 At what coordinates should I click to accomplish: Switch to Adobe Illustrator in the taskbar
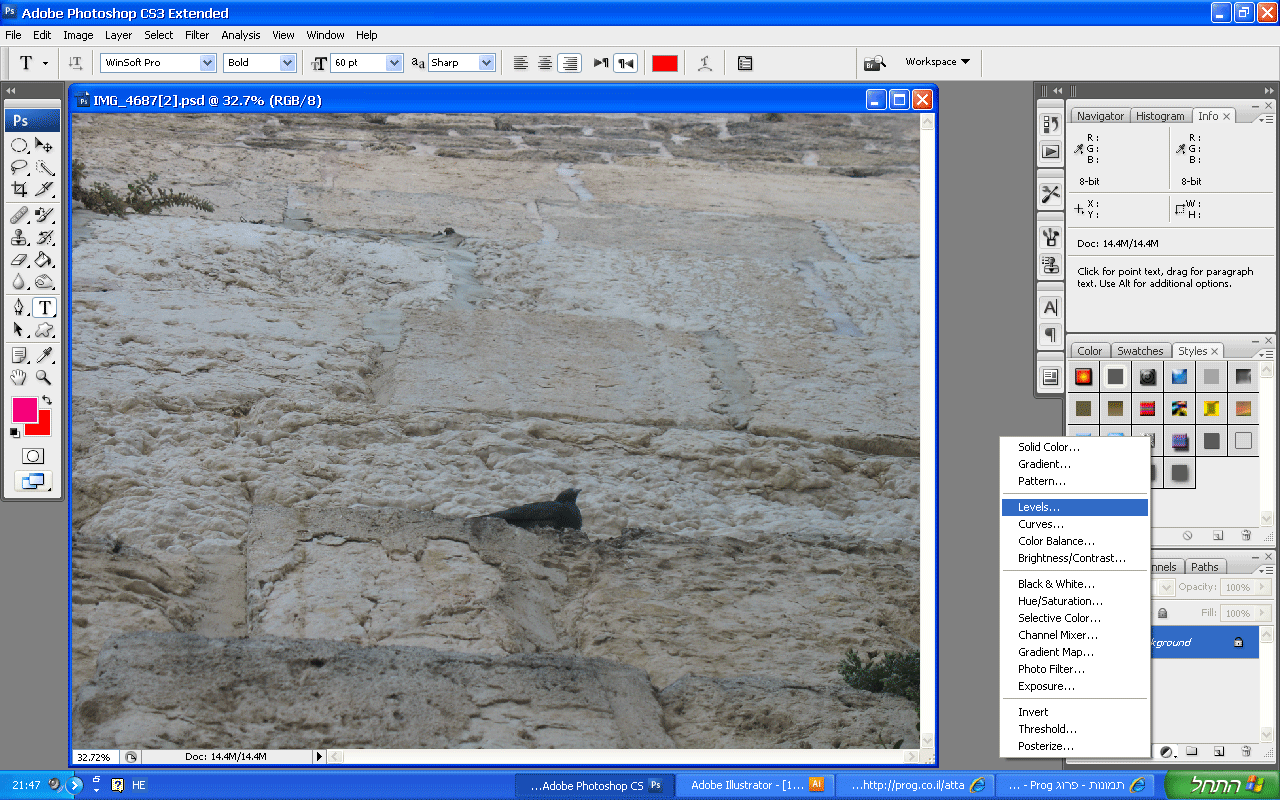coord(756,785)
